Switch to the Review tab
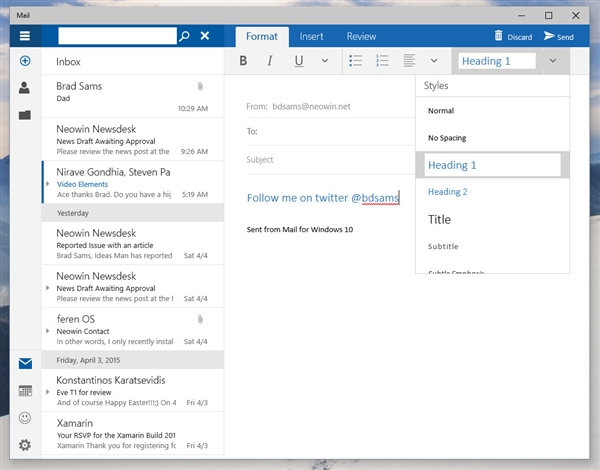 pyautogui.click(x=361, y=36)
